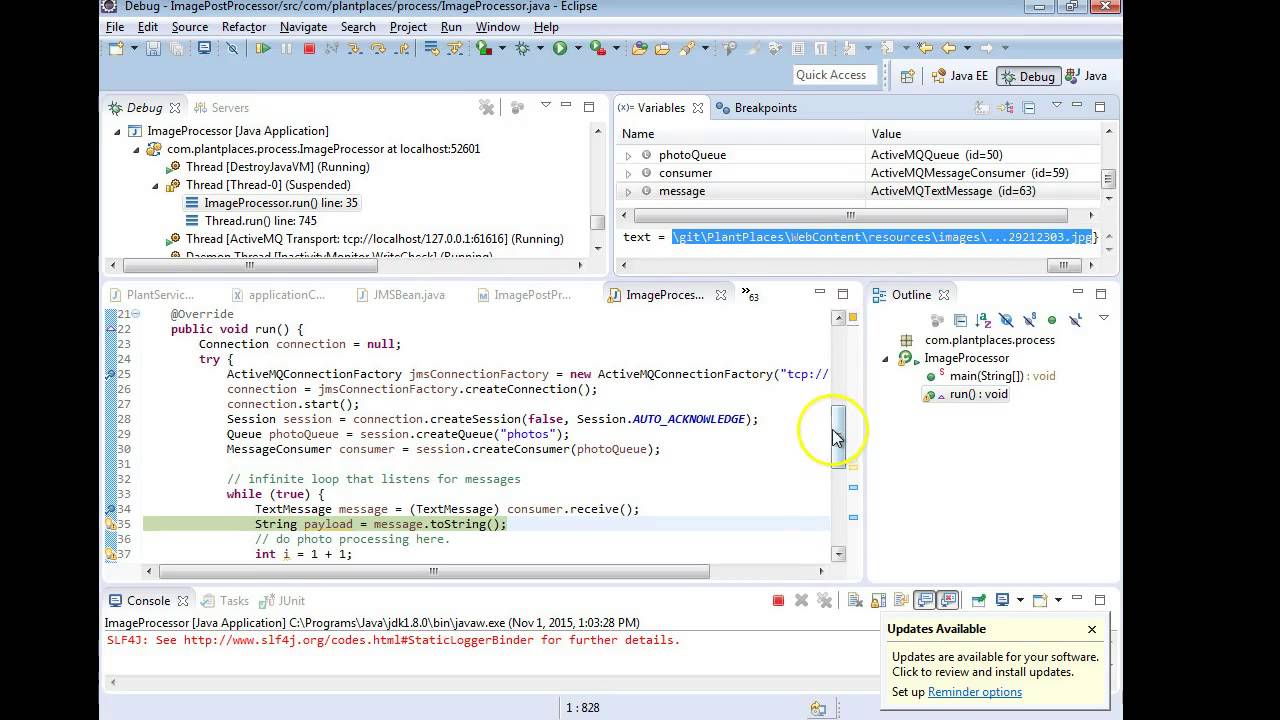Image resolution: width=1280 pixels, height=720 pixels.
Task: Collapse the Thread [Thread-0] node
Action: (156, 185)
